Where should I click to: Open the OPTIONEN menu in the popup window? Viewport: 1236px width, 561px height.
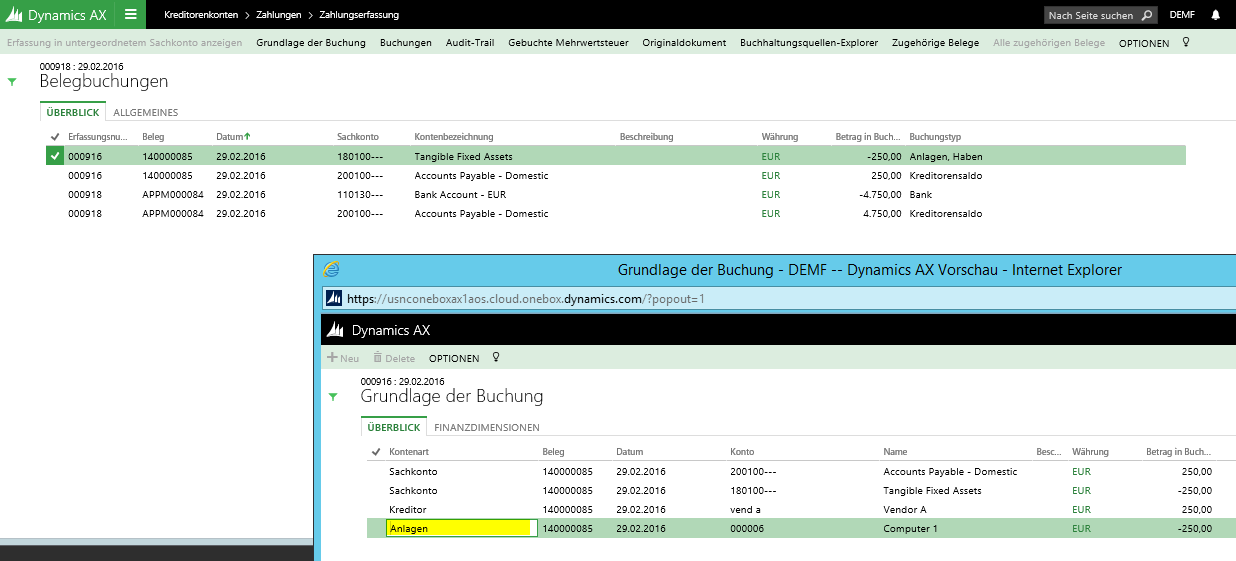453,358
